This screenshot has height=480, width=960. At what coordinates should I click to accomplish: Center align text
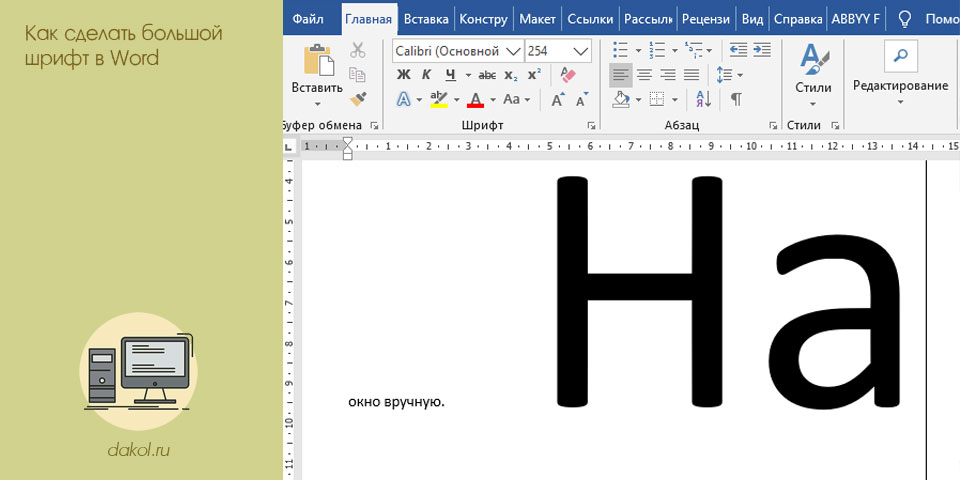pos(644,75)
